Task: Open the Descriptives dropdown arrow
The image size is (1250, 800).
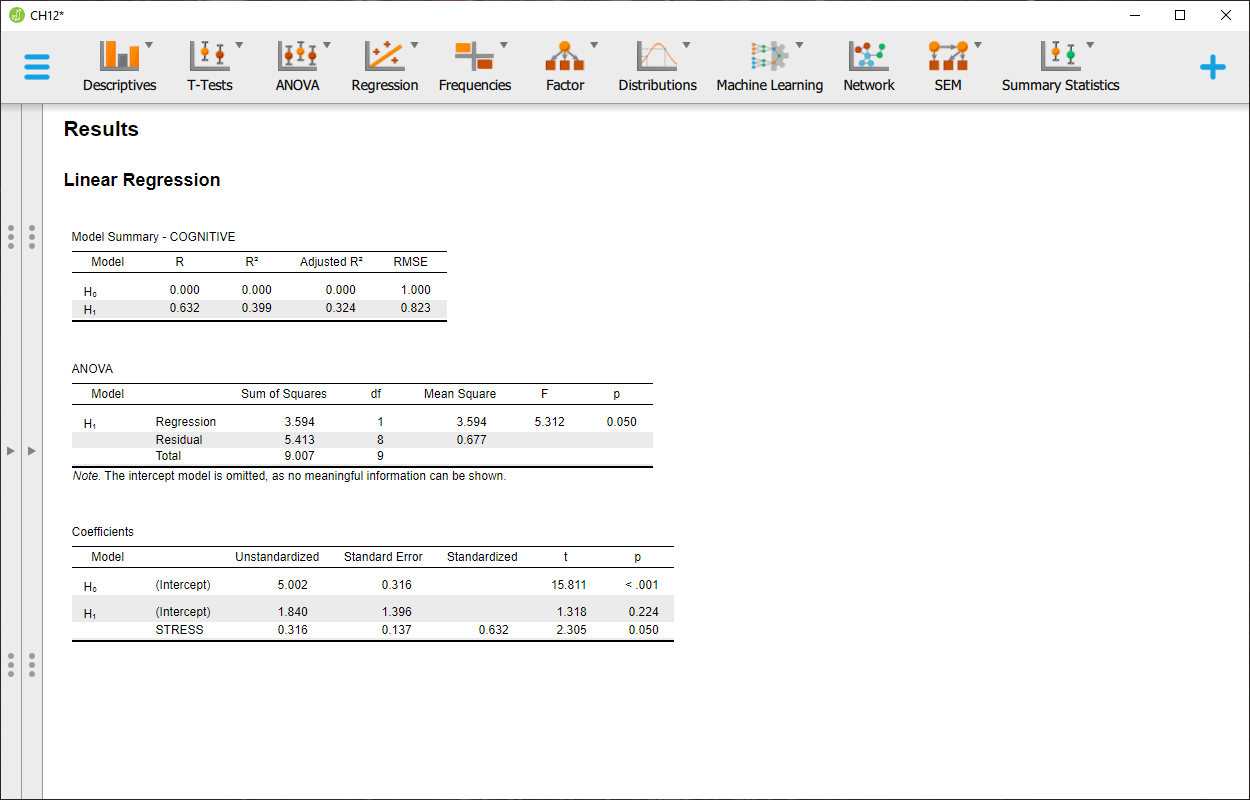Action: pos(151,44)
